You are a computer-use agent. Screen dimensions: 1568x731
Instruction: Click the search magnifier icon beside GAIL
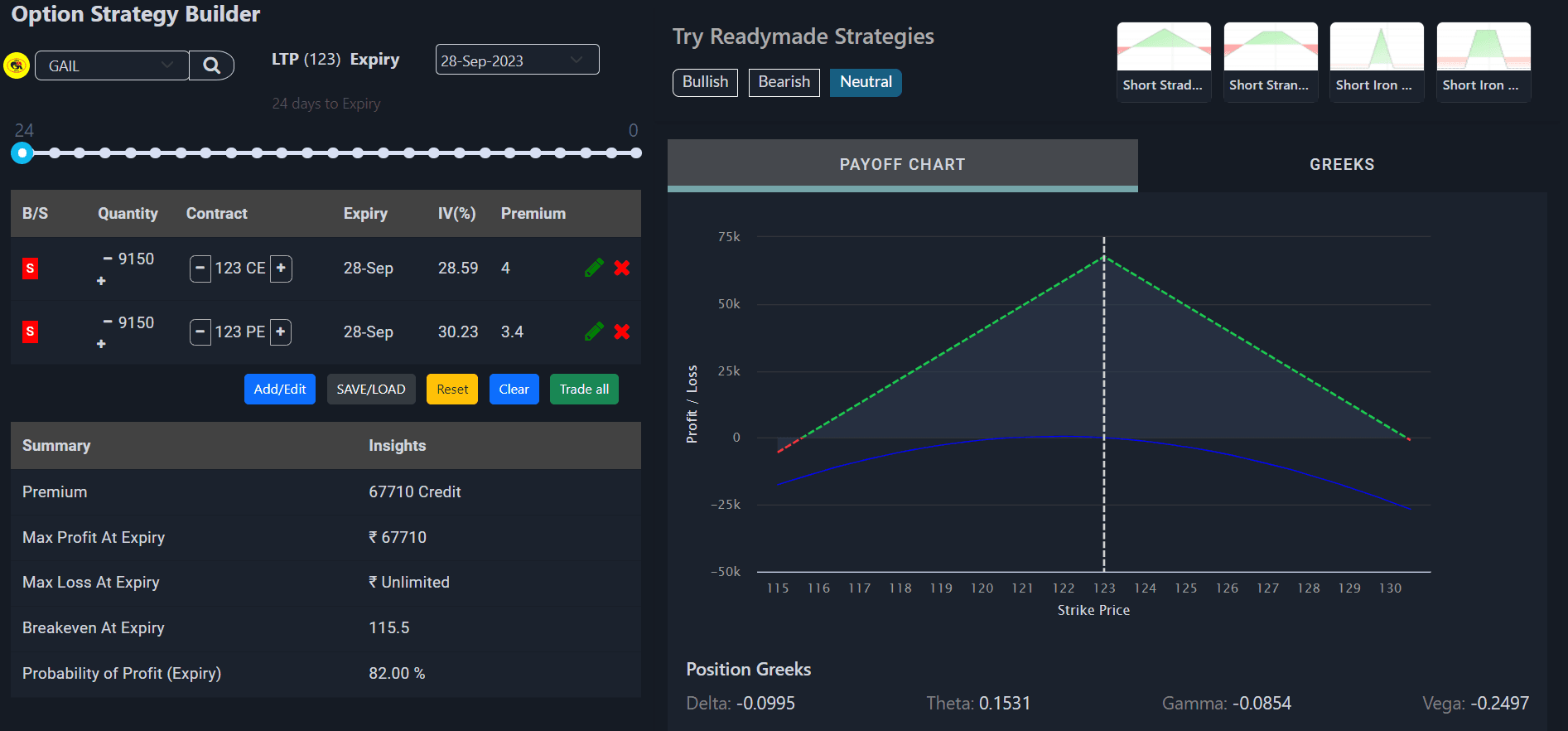click(x=212, y=65)
